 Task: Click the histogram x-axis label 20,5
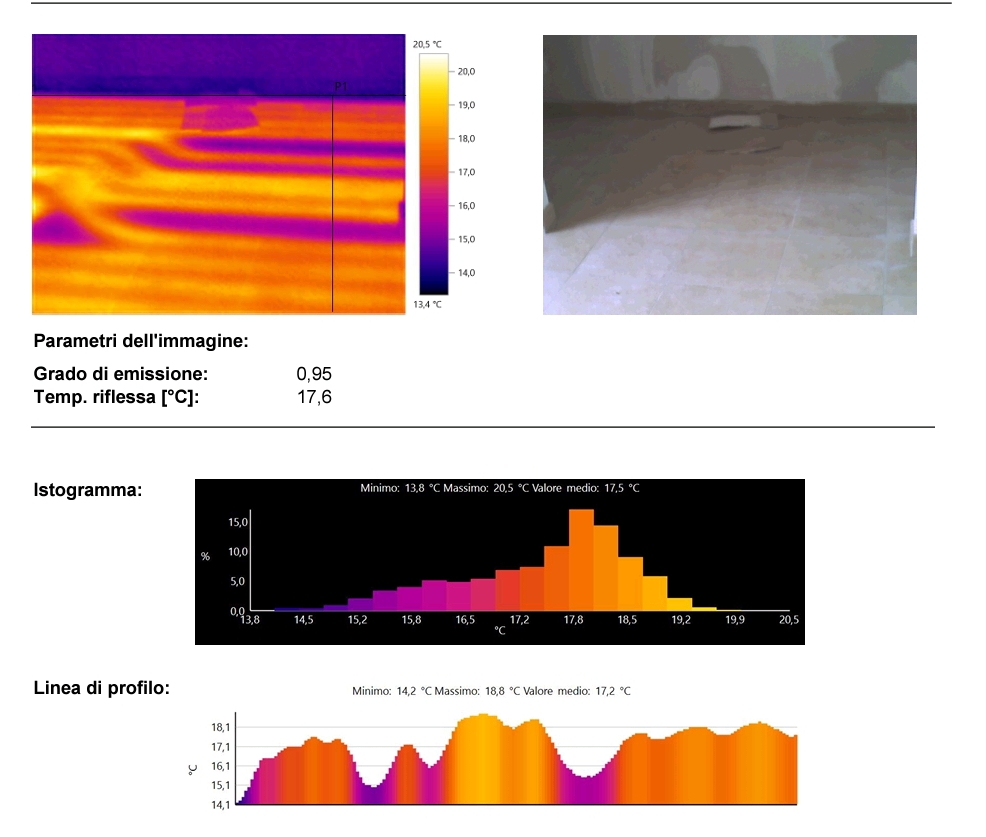[789, 620]
